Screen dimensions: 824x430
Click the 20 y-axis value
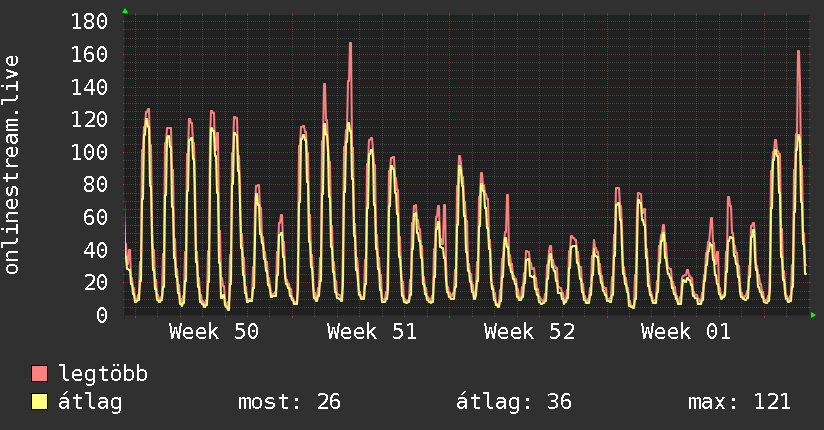[x=96, y=282]
